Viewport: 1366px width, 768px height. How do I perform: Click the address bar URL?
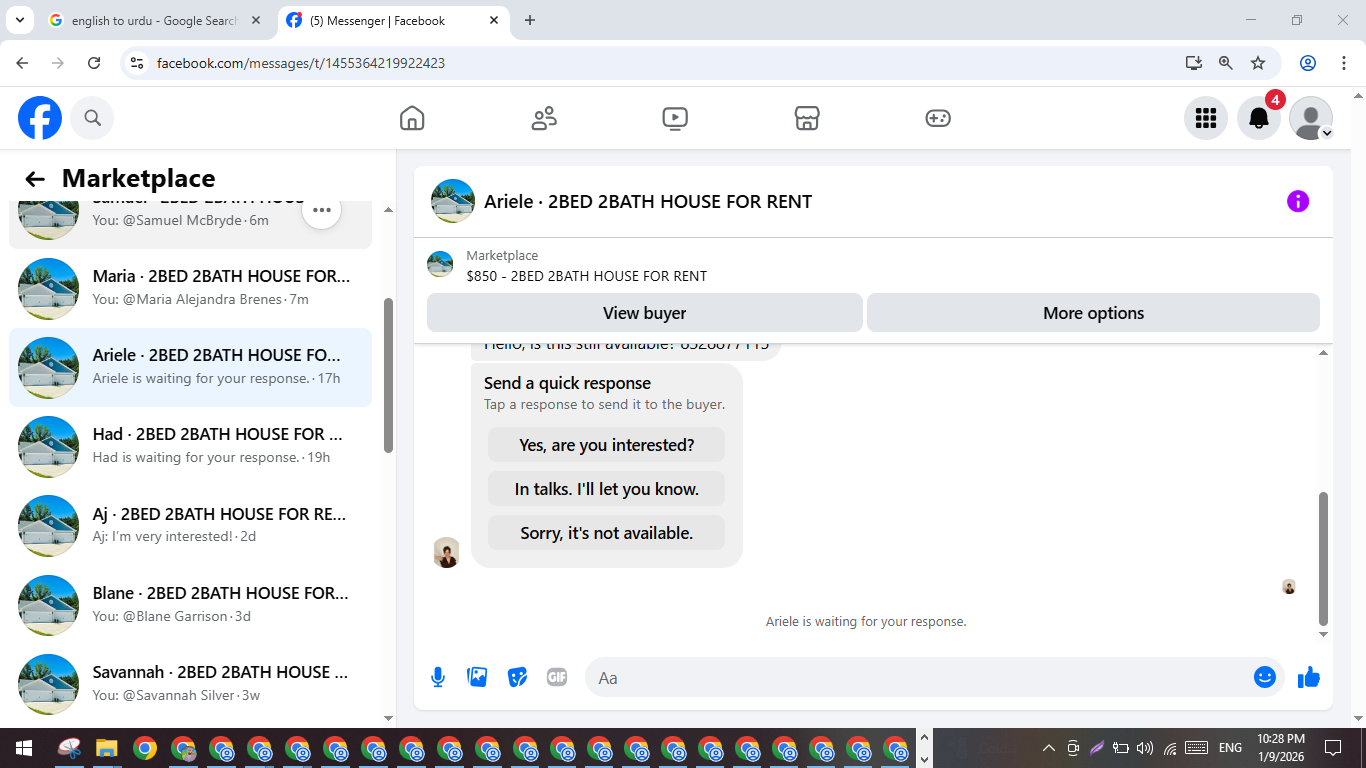pyautogui.click(x=301, y=63)
